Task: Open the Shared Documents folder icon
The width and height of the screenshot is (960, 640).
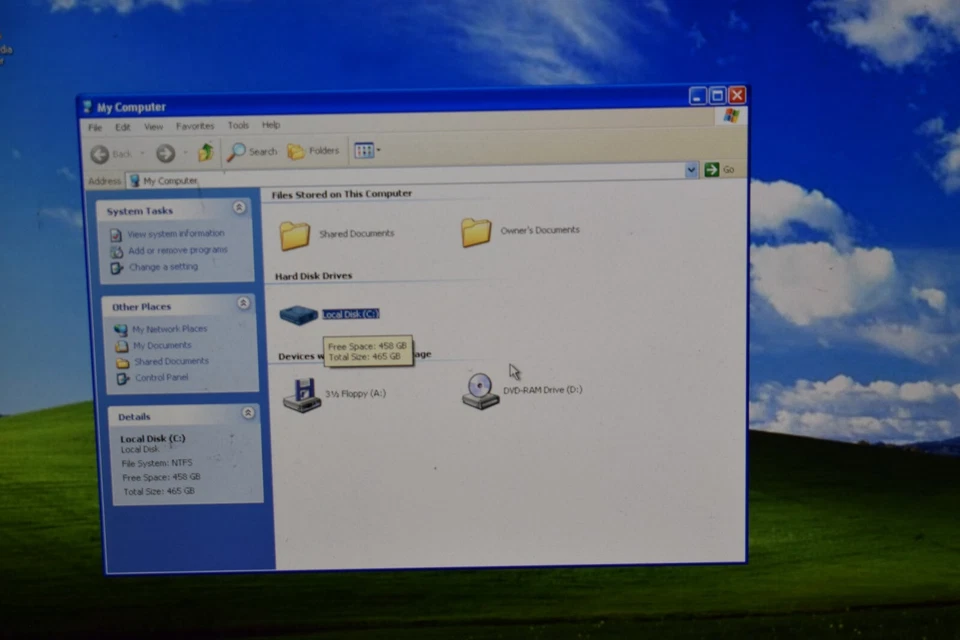Action: click(294, 232)
